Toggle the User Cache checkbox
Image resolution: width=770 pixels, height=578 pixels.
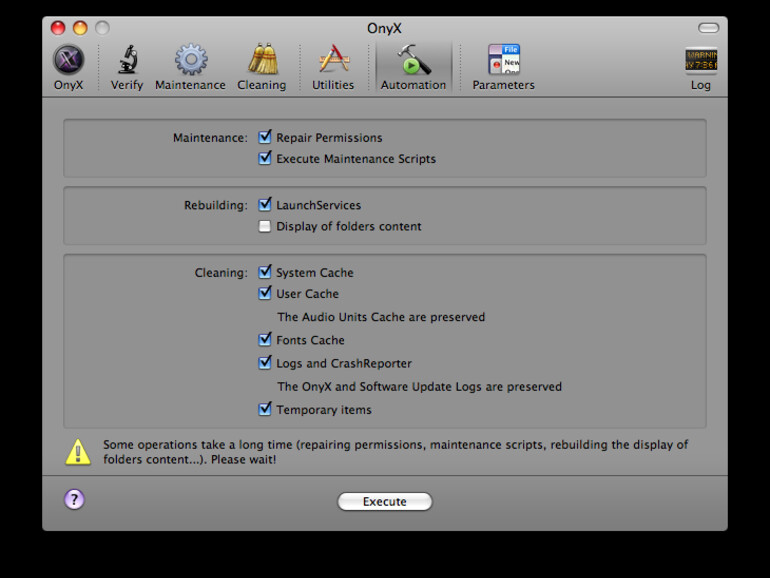tap(265, 293)
